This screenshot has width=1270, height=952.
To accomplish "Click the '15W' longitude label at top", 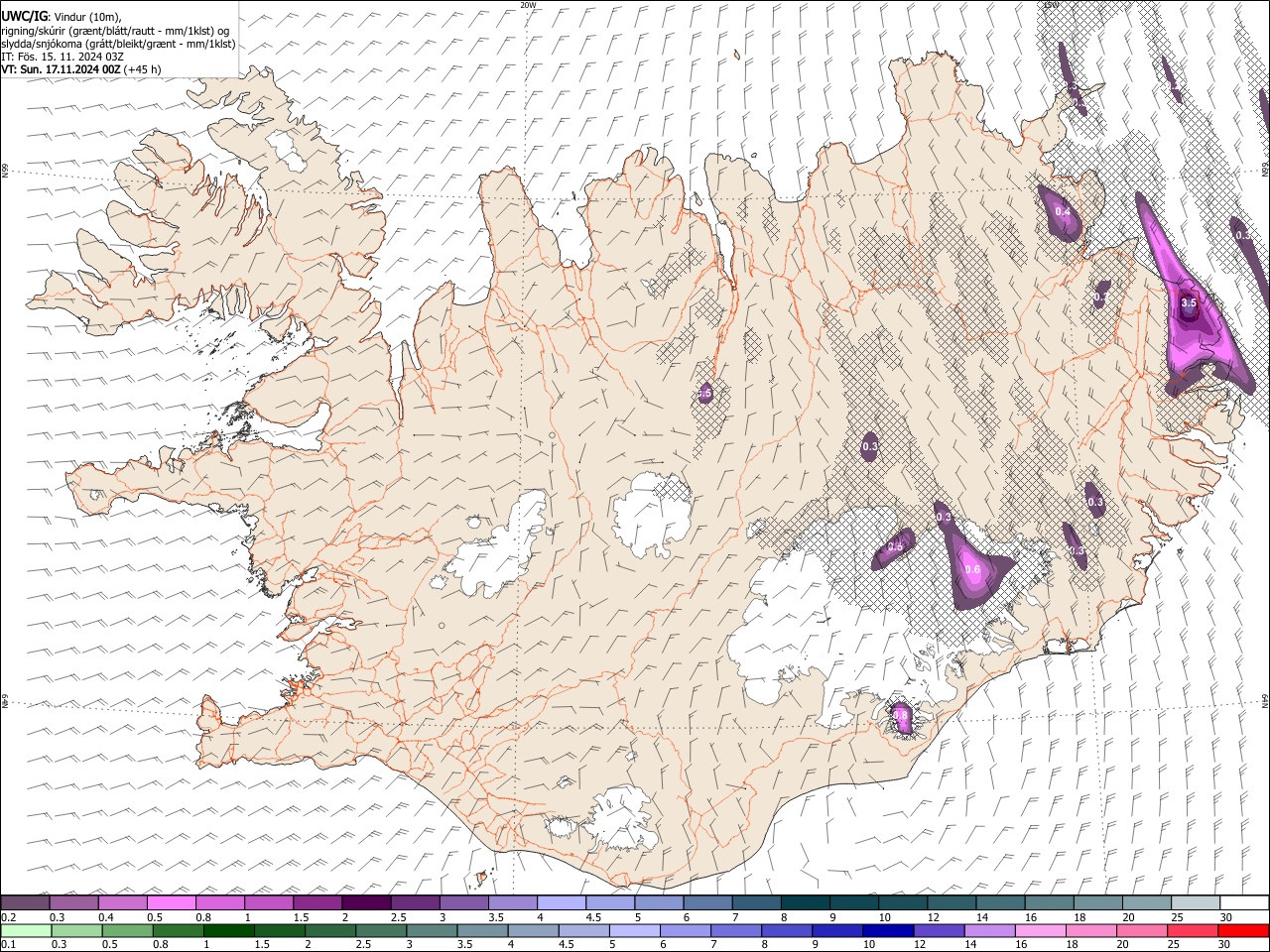I will tap(1051, 5).
